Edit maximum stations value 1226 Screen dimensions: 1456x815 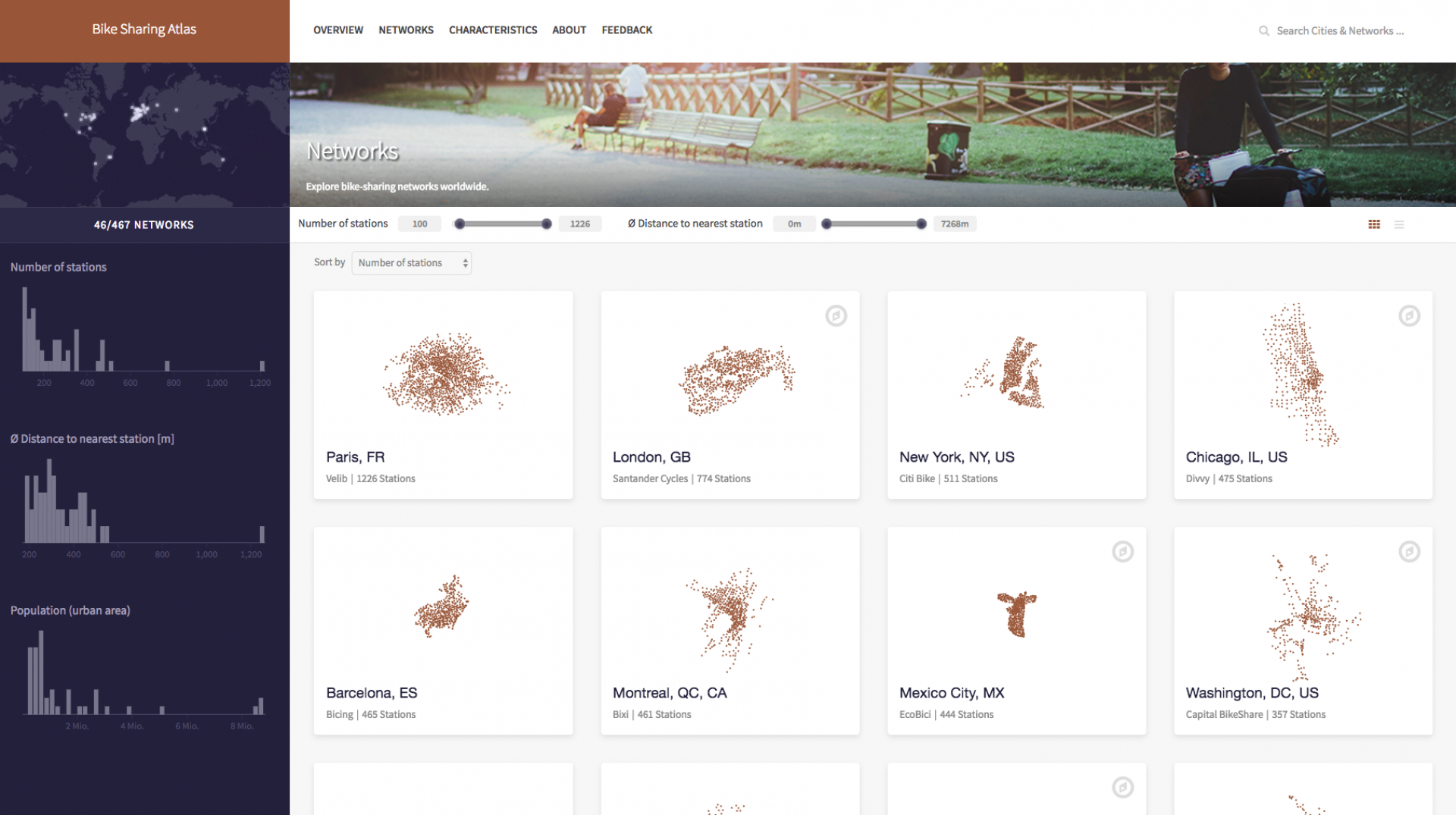tap(580, 224)
